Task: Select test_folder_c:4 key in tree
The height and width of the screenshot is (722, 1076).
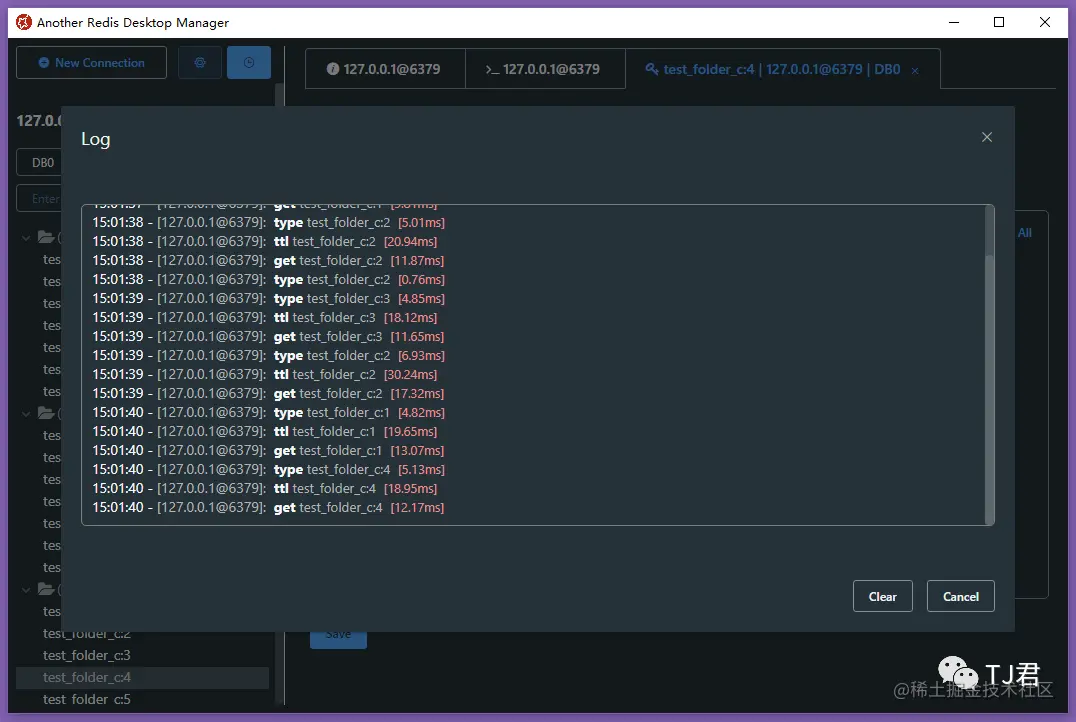Action: coord(86,677)
